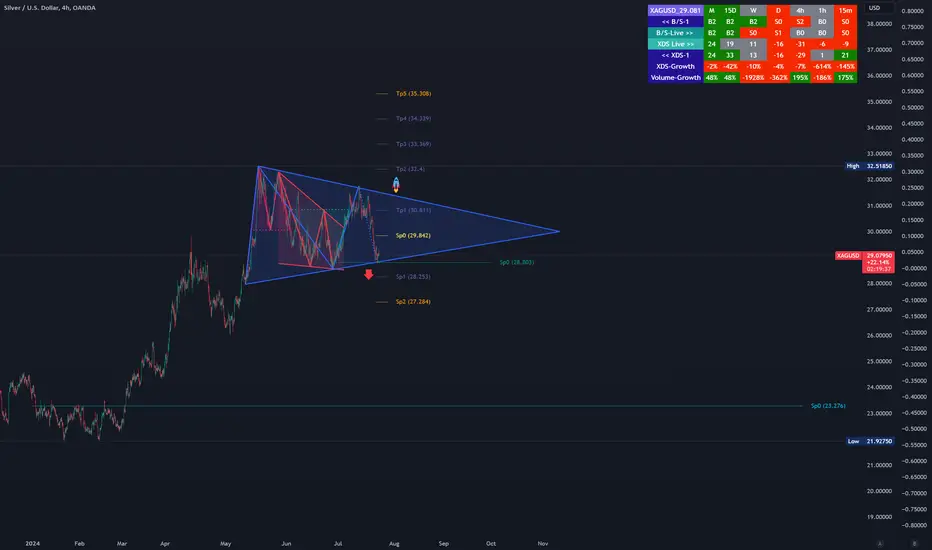The height and width of the screenshot is (550, 932).
Task: Click the -31 cell in XDS Live row
Action: coord(800,44)
